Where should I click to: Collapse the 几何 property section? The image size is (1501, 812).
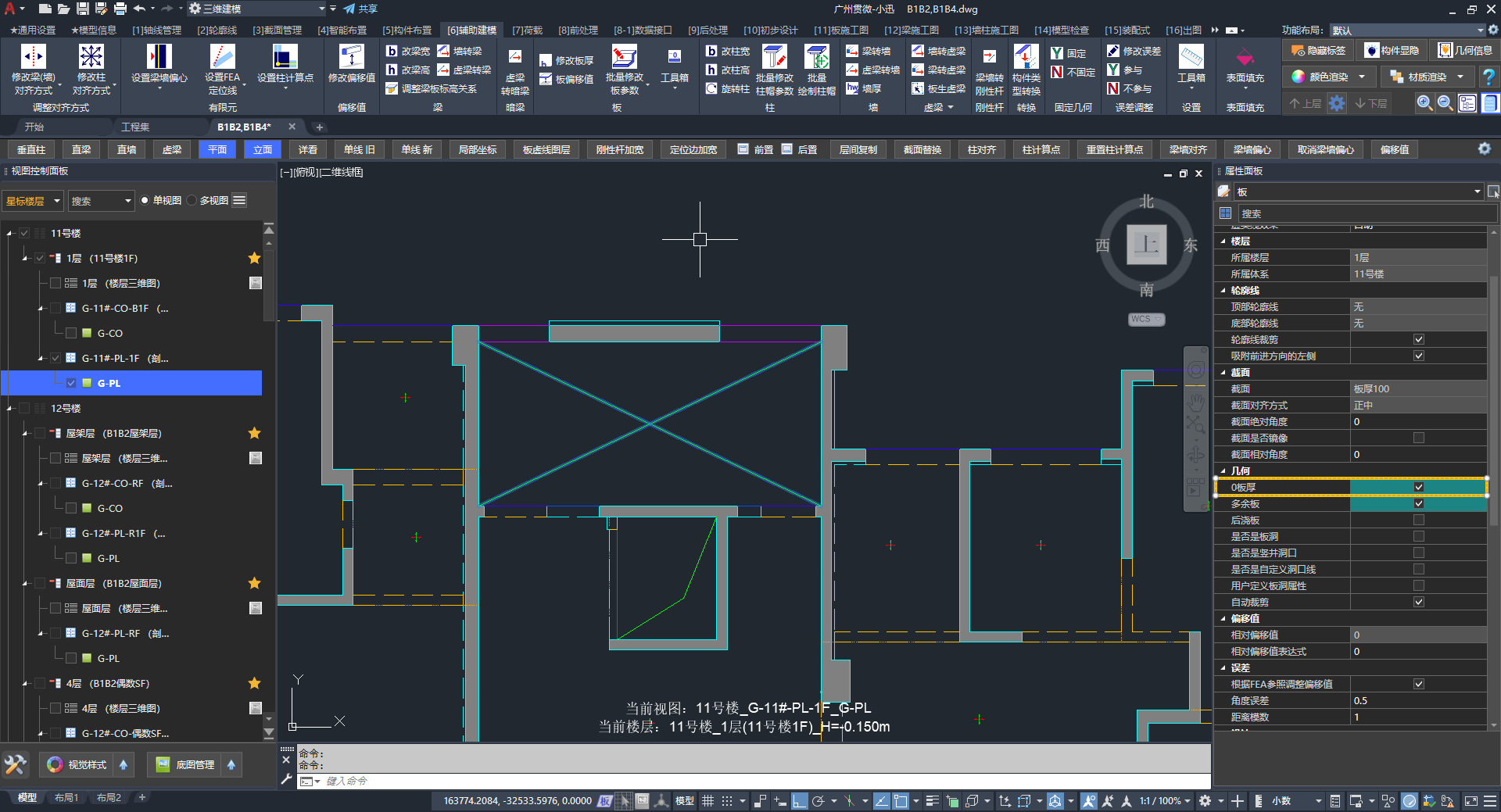[x=1223, y=470]
